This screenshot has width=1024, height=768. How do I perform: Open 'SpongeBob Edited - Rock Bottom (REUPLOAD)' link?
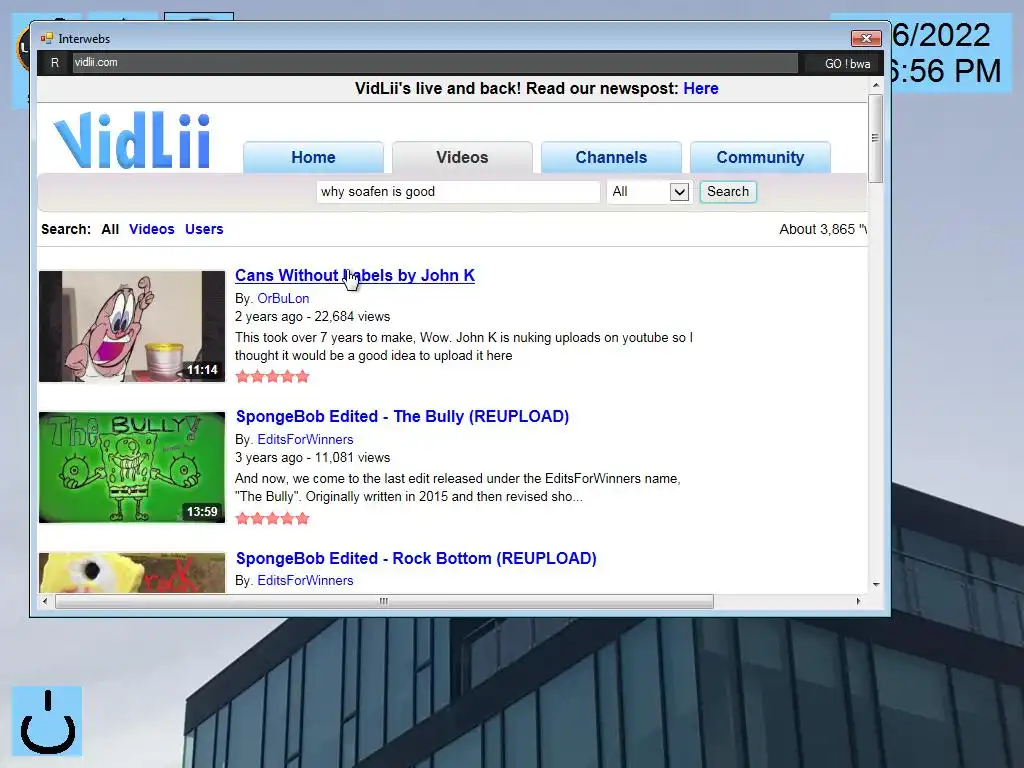(x=416, y=558)
